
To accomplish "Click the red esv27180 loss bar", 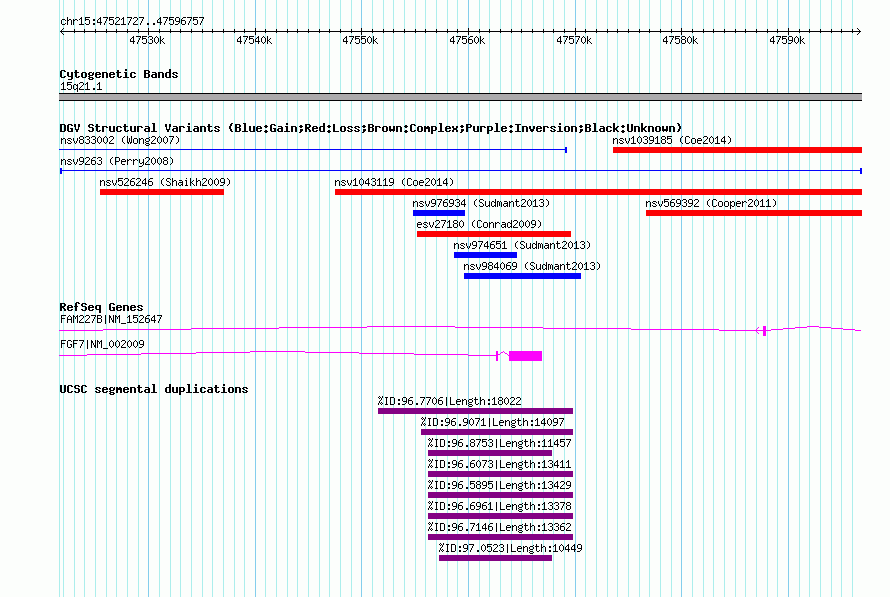I will [494, 234].
